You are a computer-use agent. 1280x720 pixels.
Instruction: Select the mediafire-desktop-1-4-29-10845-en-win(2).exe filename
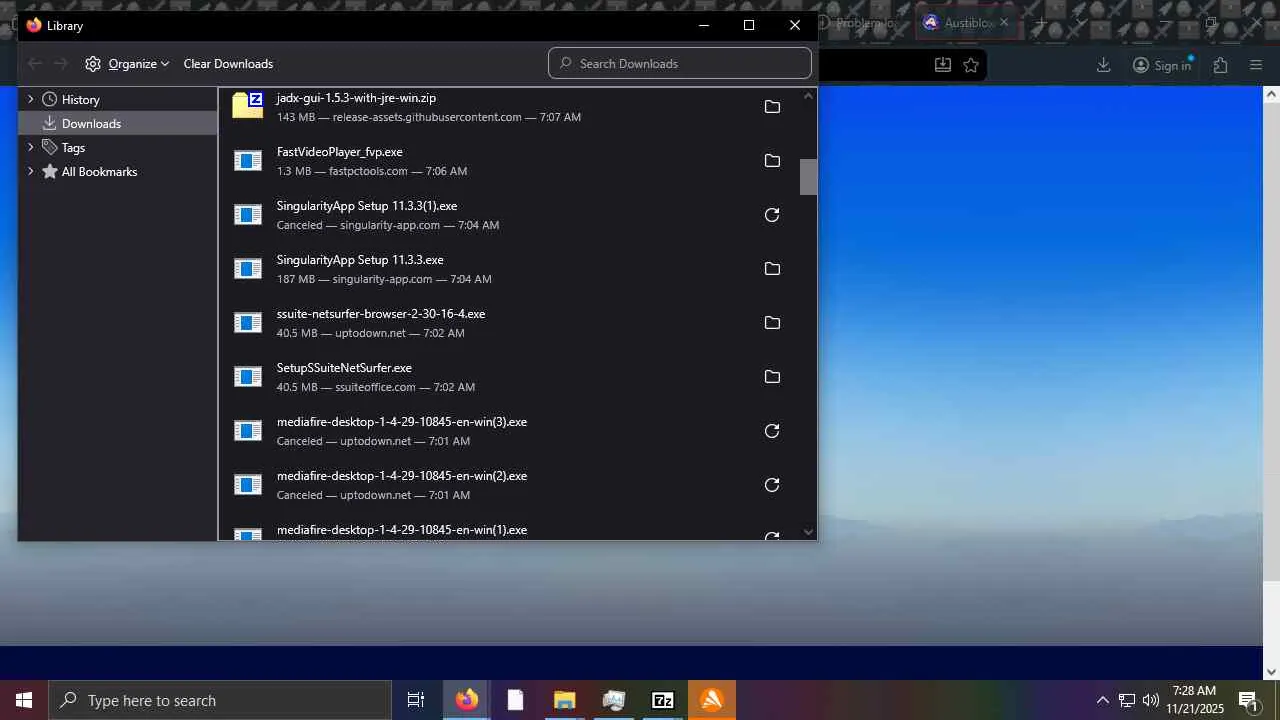pyautogui.click(x=402, y=476)
